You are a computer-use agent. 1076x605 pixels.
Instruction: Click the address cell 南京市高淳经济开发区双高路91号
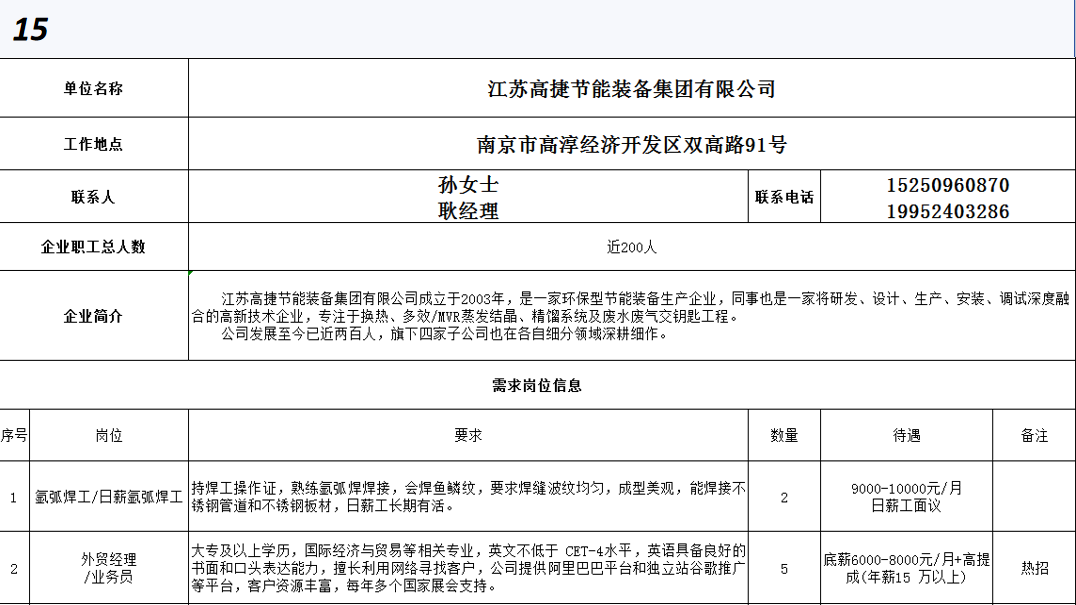631,145
